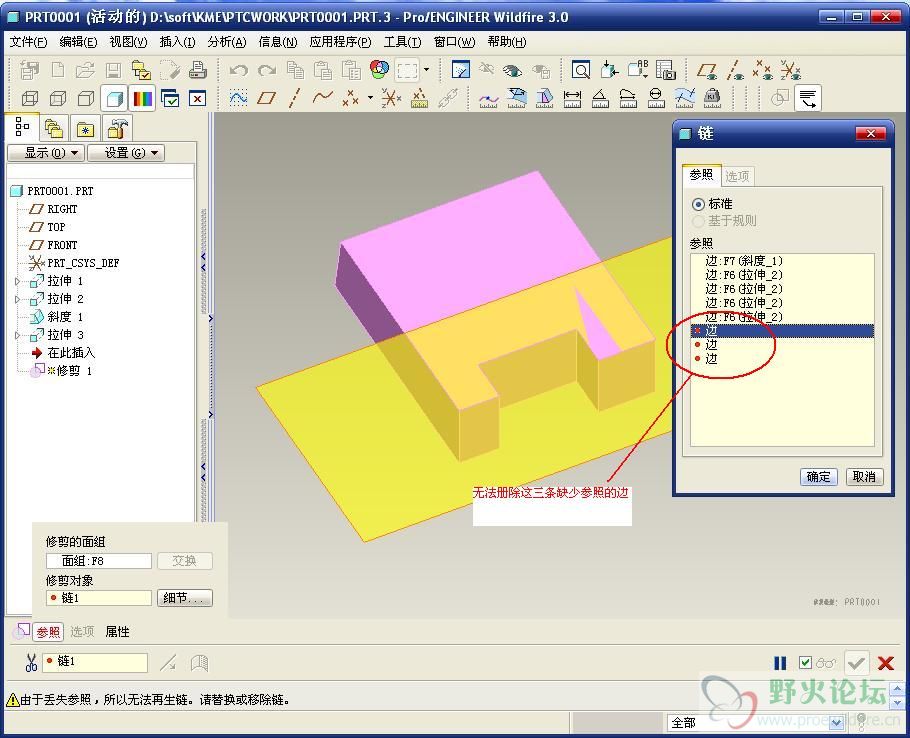Toggle datum plane display
The image size is (910, 738).
pyautogui.click(x=707, y=71)
